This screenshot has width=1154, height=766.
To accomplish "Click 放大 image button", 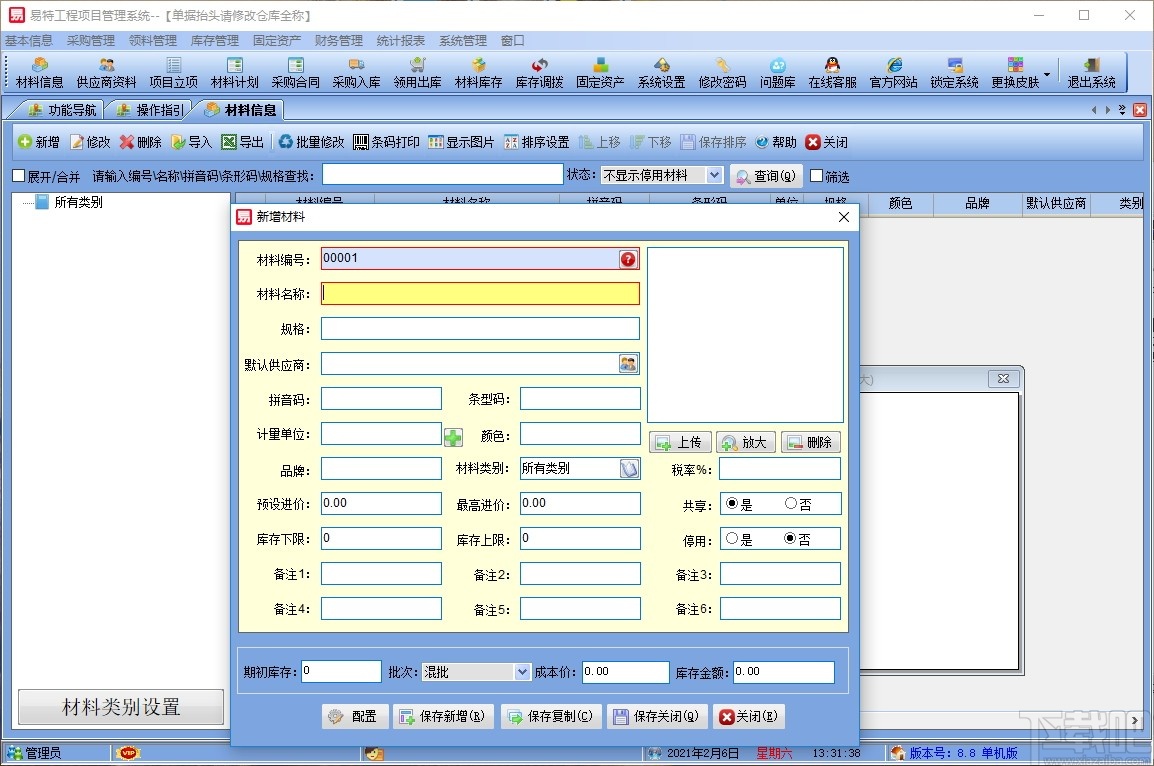I will click(x=746, y=442).
